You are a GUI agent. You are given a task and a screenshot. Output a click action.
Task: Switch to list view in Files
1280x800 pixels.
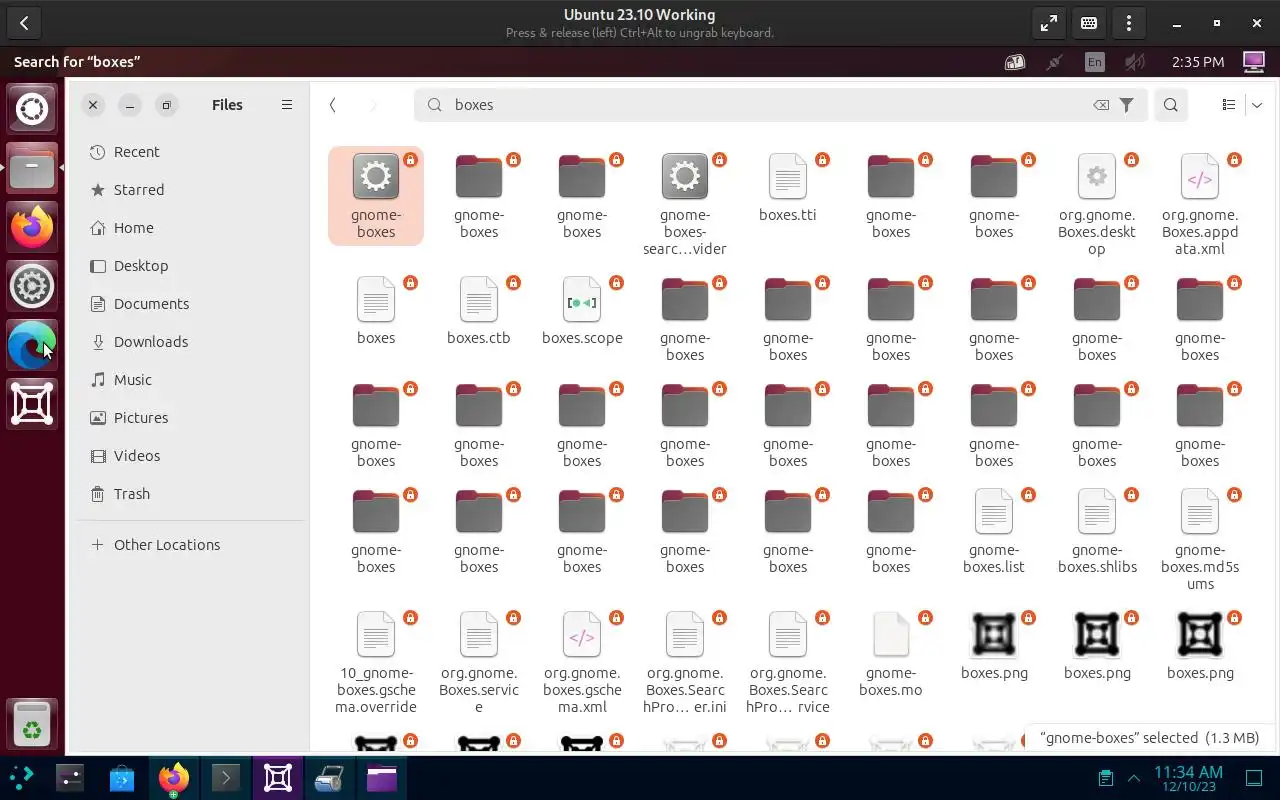tap(1229, 105)
